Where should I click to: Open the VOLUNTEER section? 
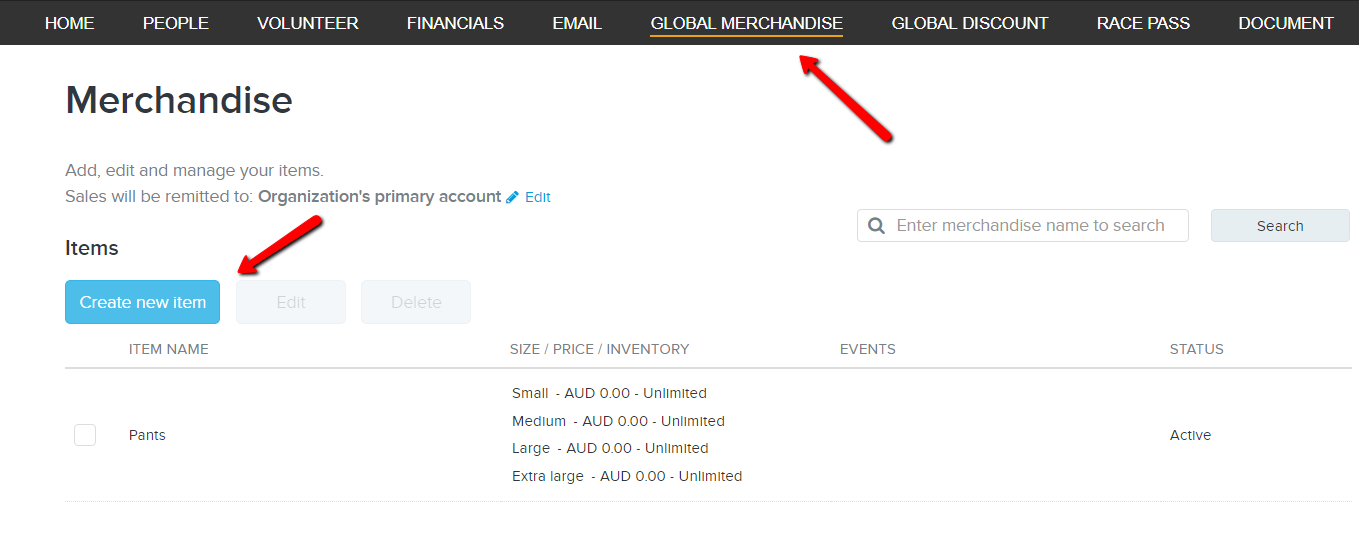[308, 23]
